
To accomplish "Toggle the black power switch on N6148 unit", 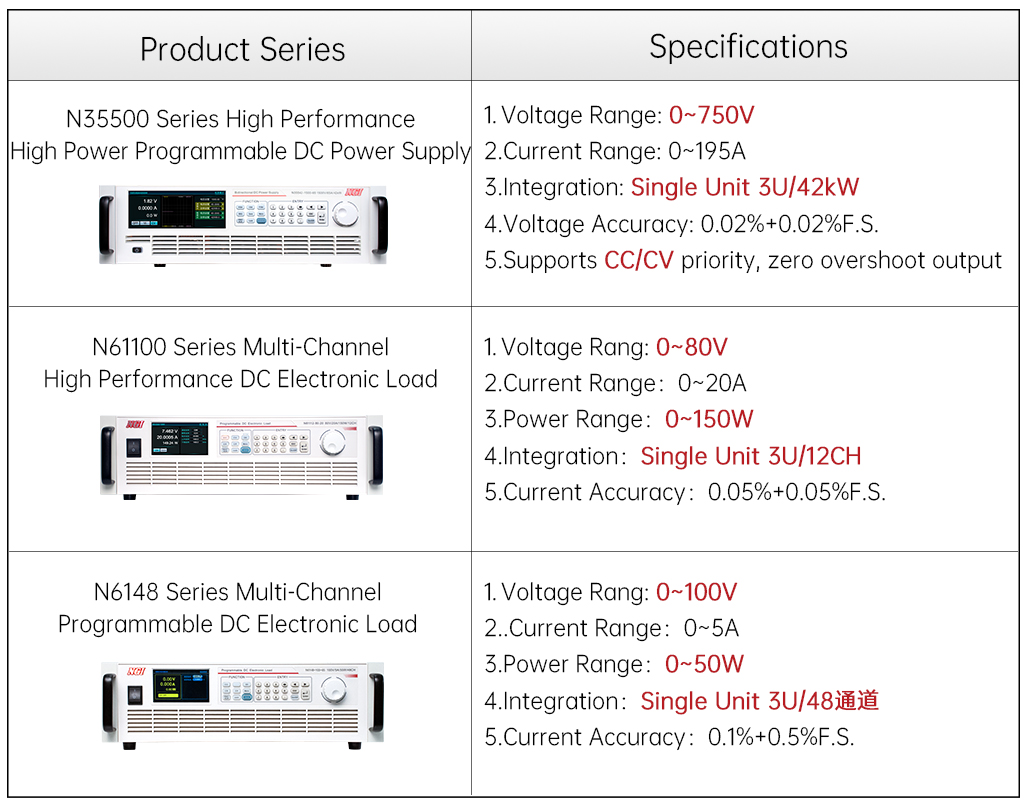I will (x=133, y=693).
